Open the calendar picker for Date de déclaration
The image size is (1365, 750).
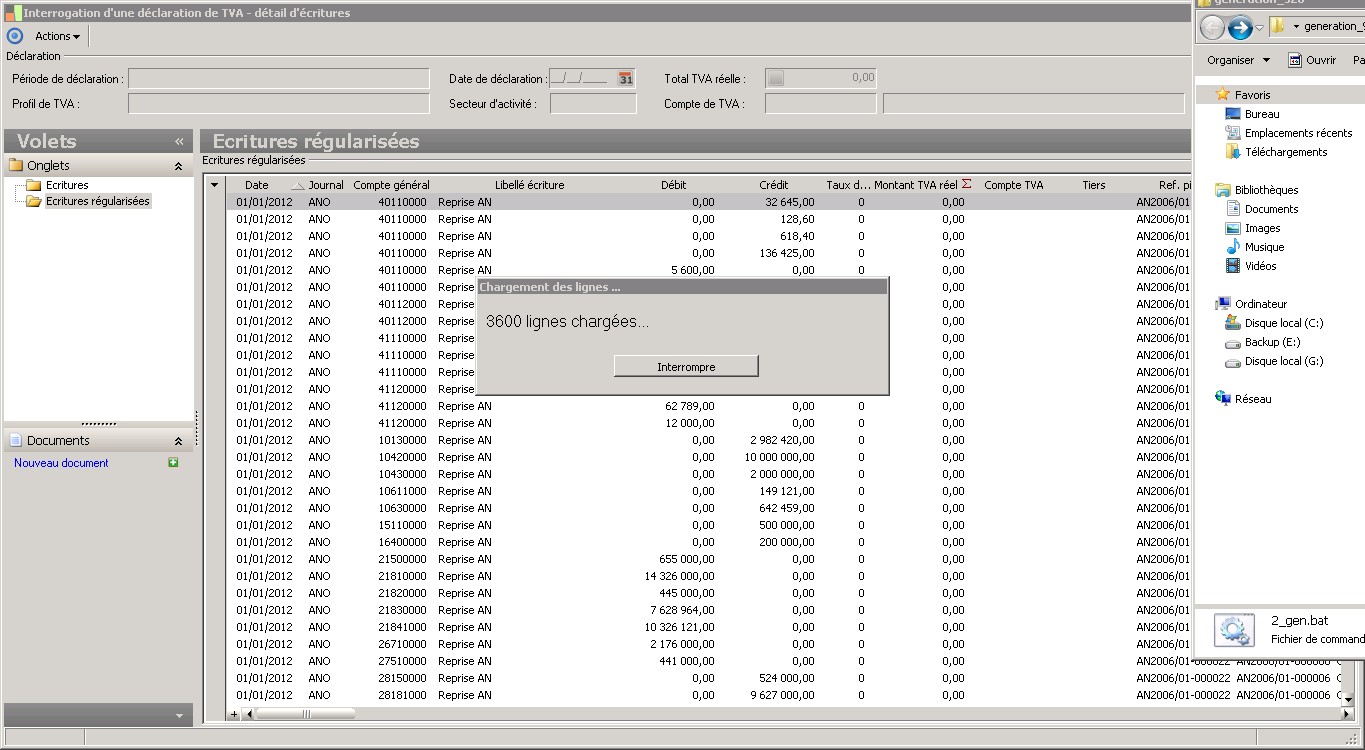625,79
